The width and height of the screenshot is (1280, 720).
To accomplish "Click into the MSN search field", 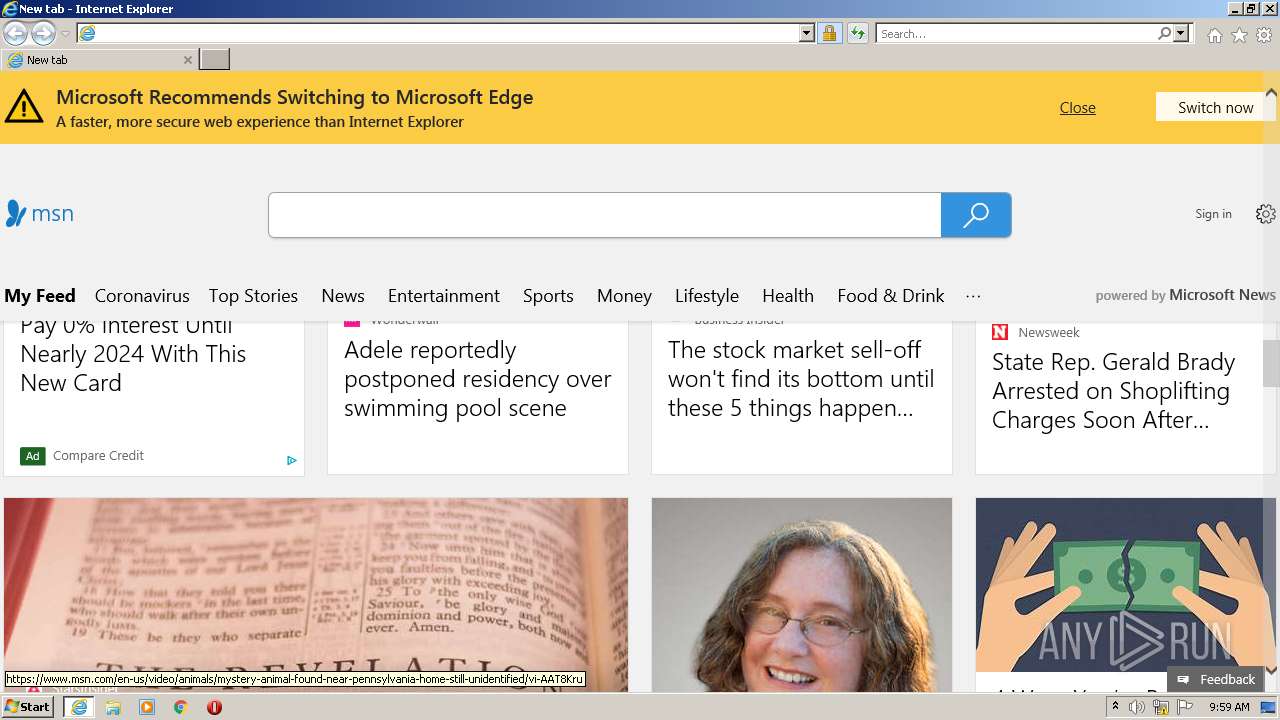I will [604, 215].
